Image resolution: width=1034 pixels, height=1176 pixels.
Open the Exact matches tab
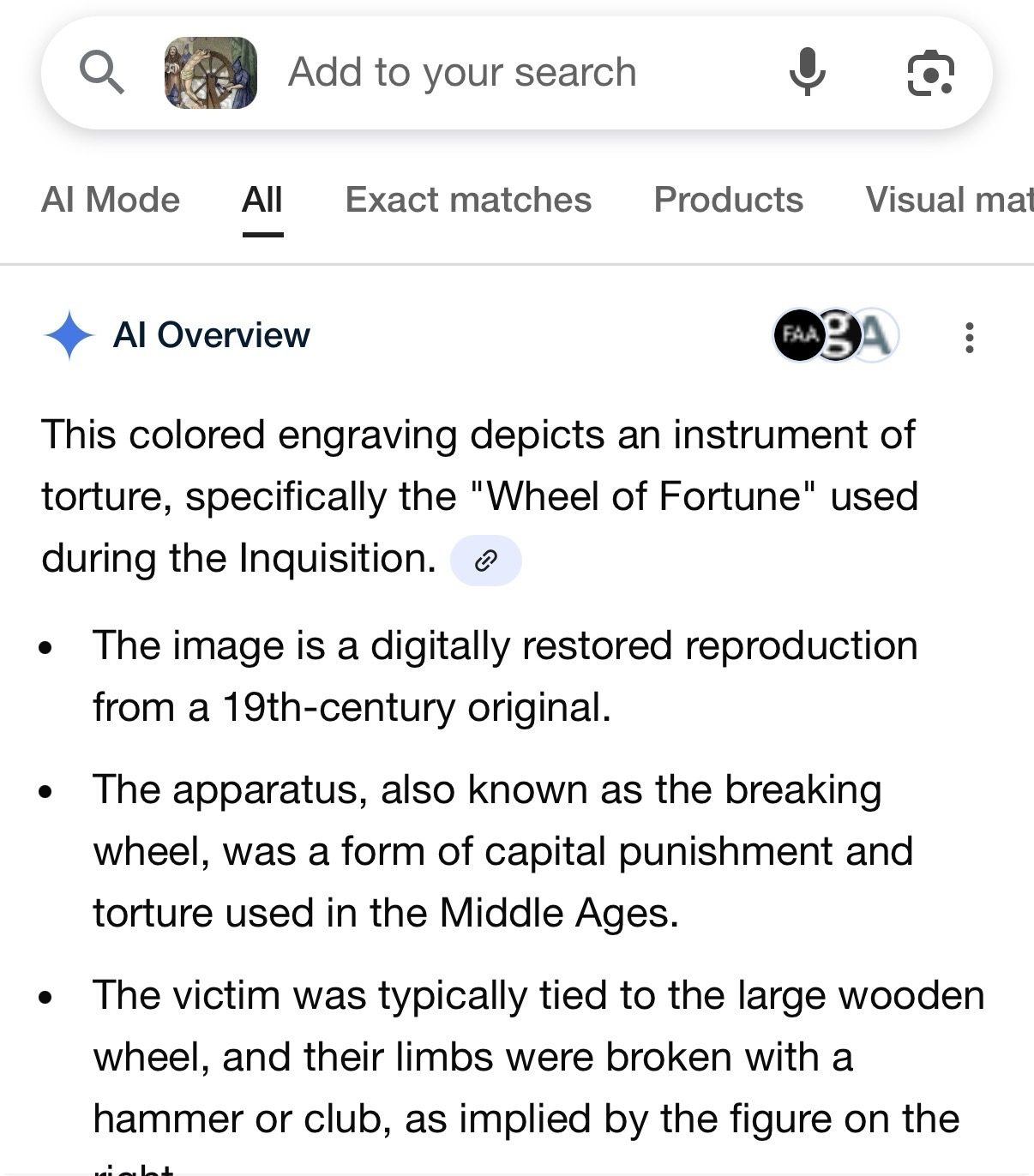(468, 200)
